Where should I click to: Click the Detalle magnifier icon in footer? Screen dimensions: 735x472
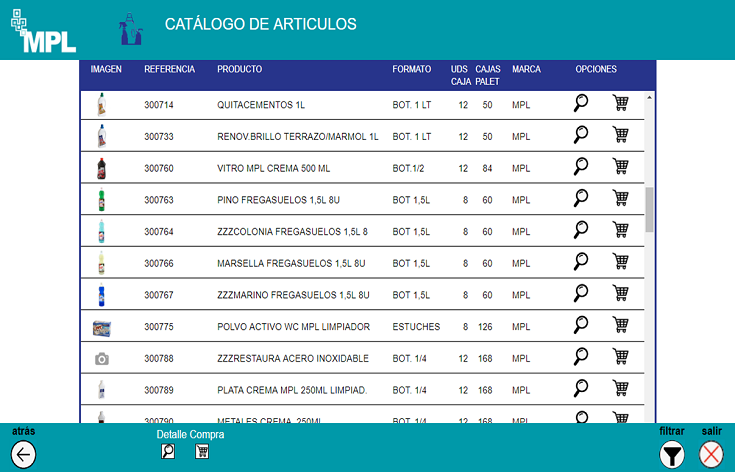168,451
